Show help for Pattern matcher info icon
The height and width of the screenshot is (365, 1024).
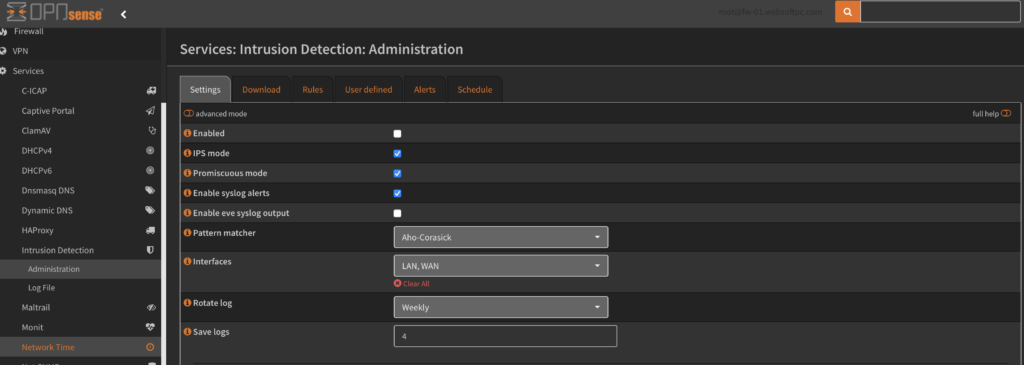click(187, 232)
